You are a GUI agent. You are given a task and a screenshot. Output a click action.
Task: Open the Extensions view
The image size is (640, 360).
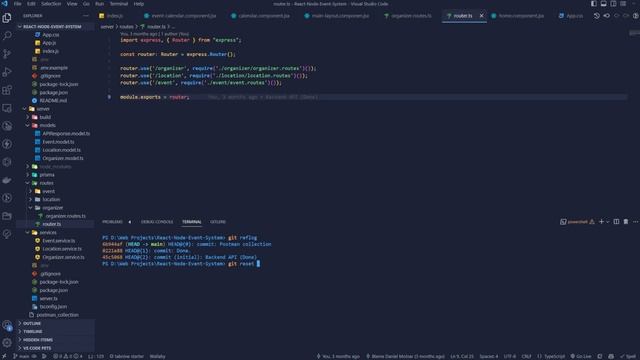tap(7, 90)
